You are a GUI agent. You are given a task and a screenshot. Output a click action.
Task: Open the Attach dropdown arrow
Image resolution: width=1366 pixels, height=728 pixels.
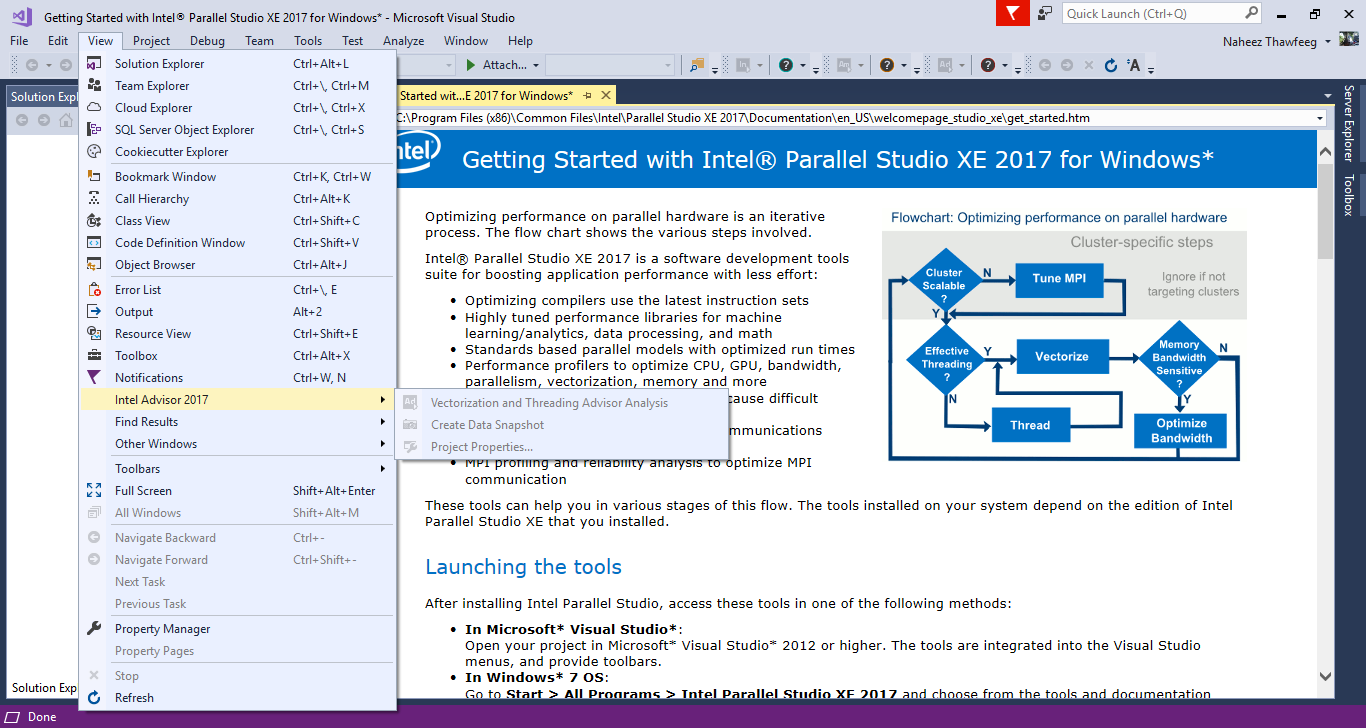coord(536,65)
